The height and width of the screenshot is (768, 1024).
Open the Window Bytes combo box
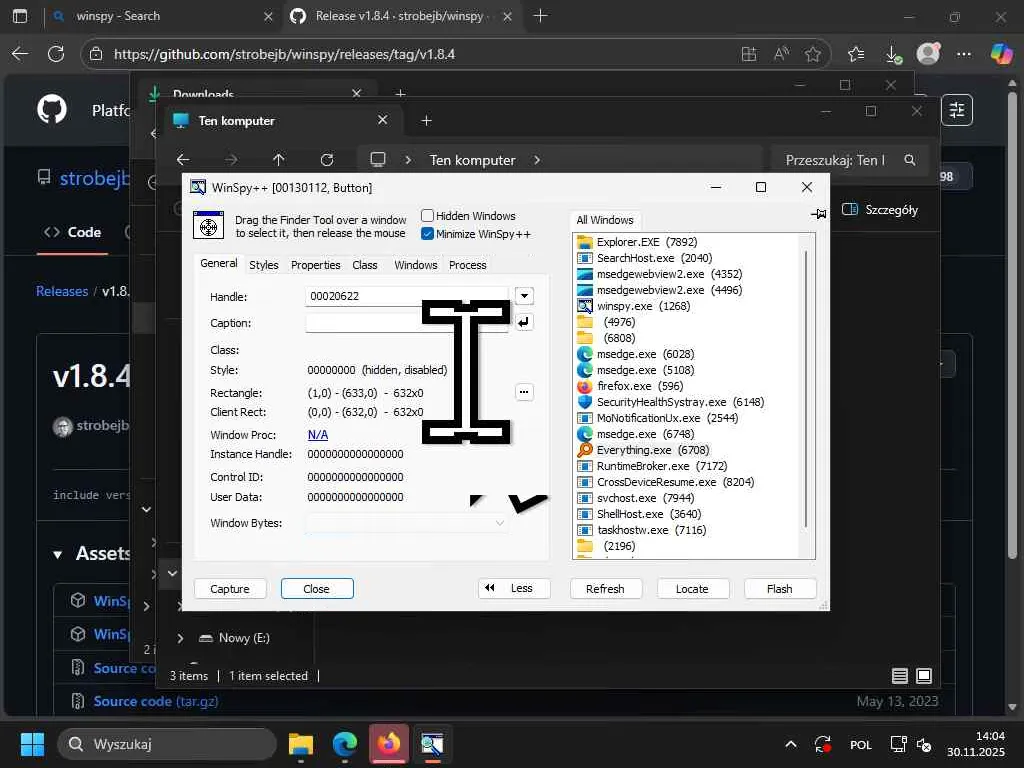tap(406, 523)
